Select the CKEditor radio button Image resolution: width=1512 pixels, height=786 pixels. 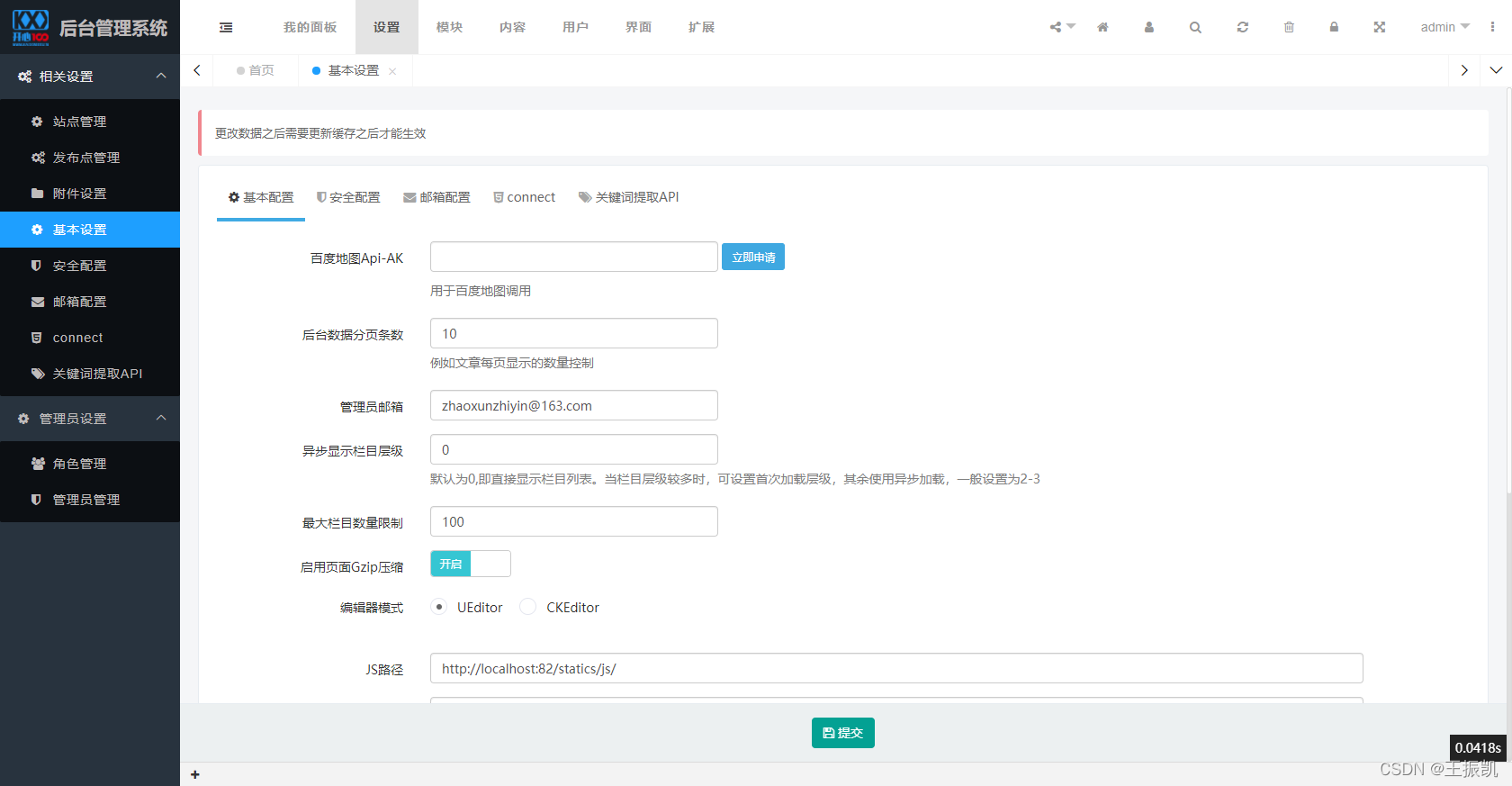[528, 607]
